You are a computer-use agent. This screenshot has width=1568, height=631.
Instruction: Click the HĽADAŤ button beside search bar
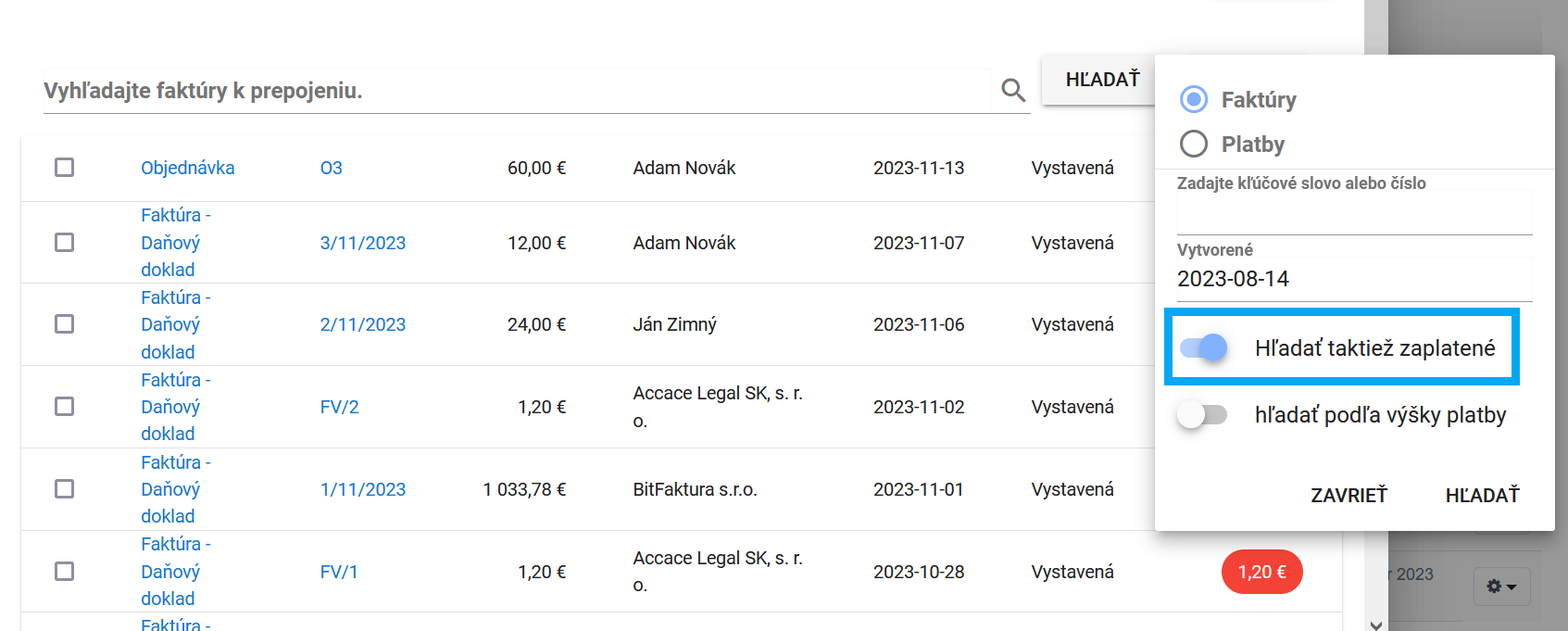tap(1101, 80)
